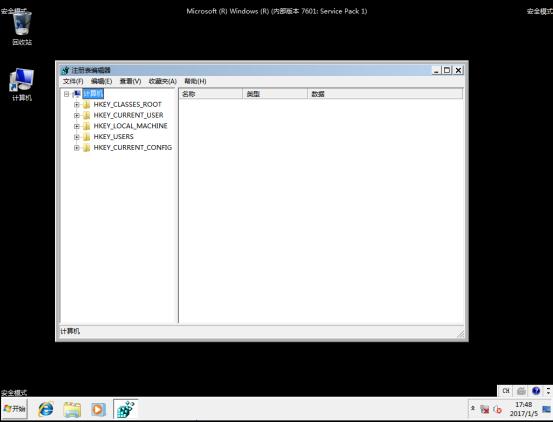The image size is (553, 422).
Task: Open the Recycle Bin desktop icon
Action: 22,28
